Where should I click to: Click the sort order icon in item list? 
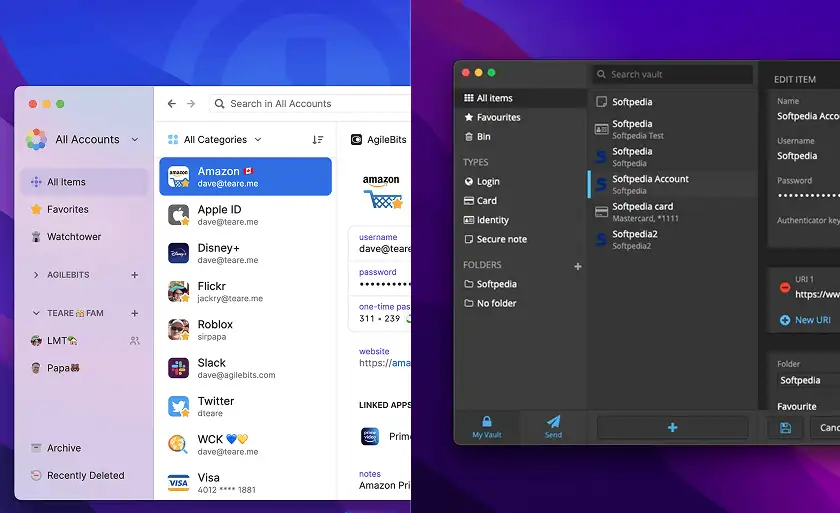[x=318, y=140]
